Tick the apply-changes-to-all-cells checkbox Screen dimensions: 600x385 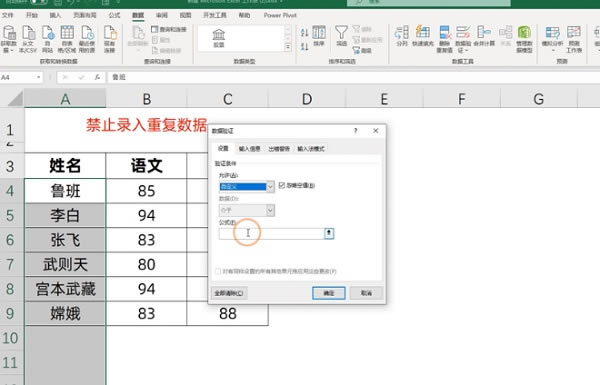click(218, 271)
